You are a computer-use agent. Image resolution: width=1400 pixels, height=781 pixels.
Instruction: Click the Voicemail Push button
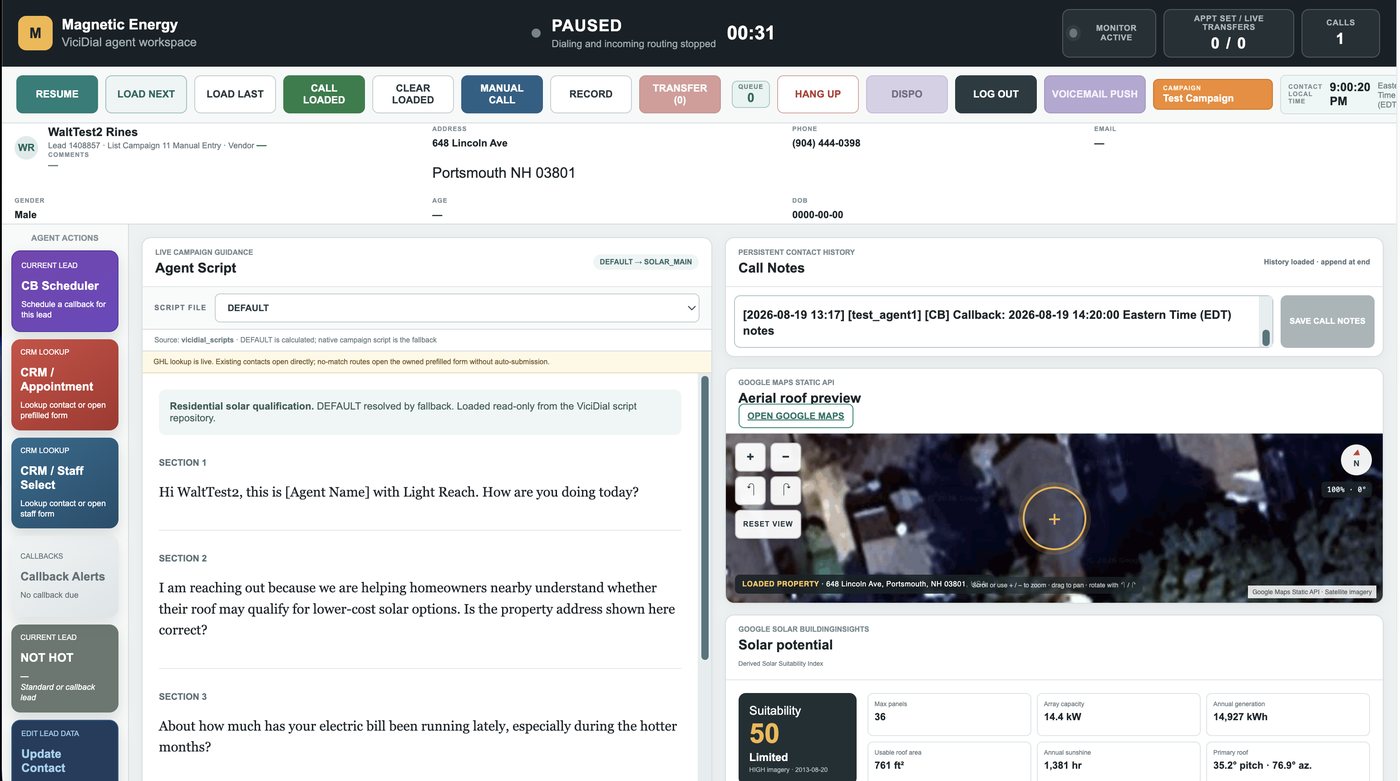tap(1095, 94)
